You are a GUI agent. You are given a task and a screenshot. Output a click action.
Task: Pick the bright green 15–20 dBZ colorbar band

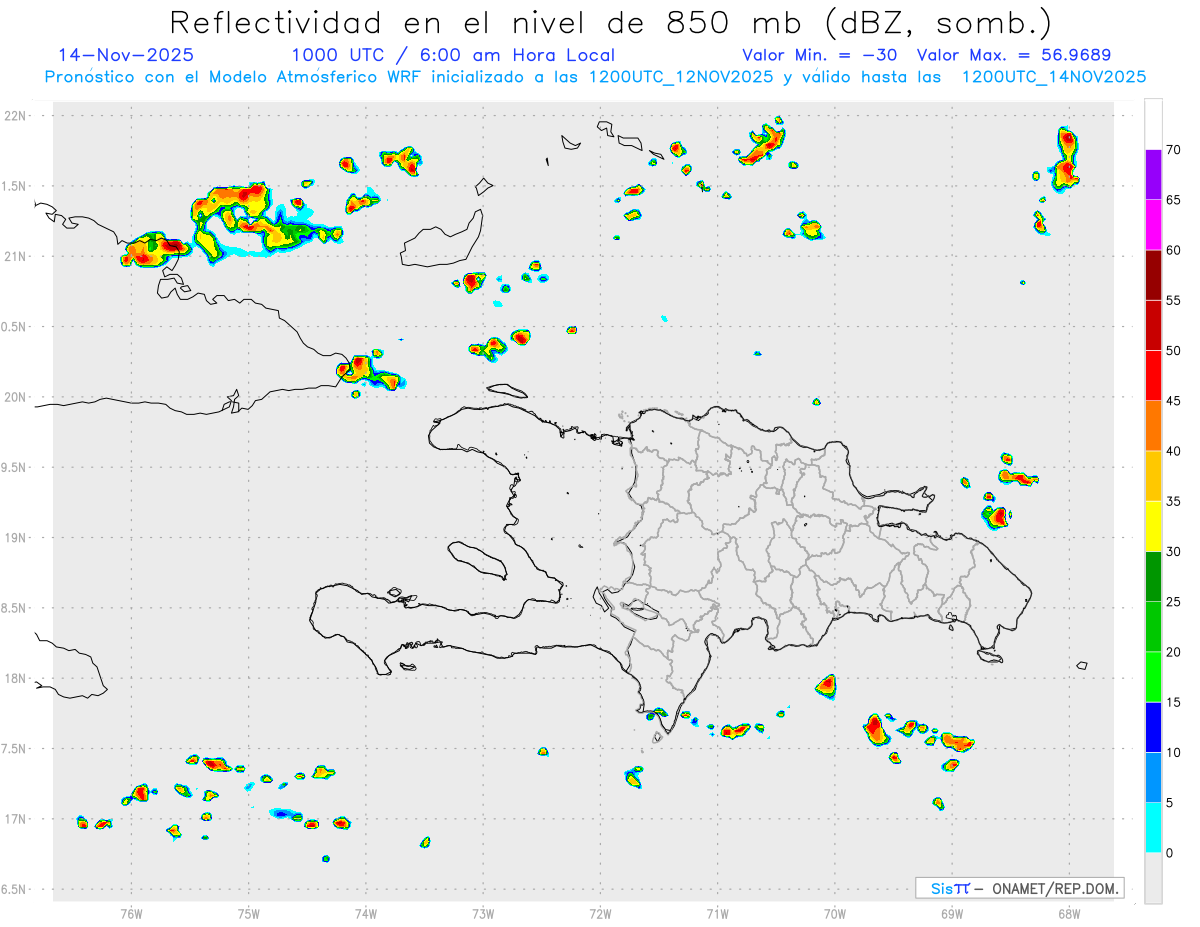[1153, 677]
